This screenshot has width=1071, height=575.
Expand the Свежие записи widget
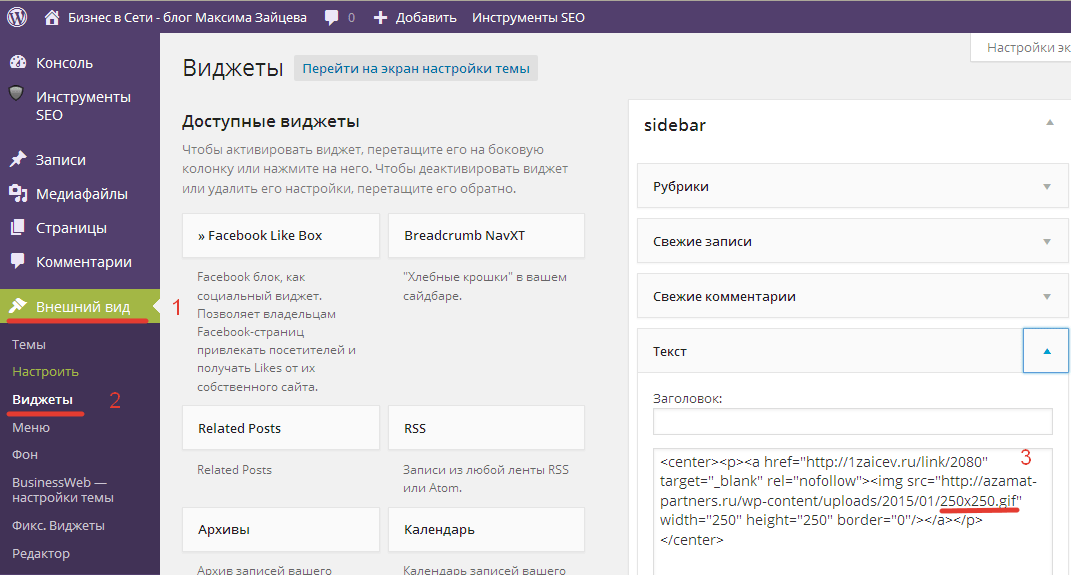point(1047,241)
